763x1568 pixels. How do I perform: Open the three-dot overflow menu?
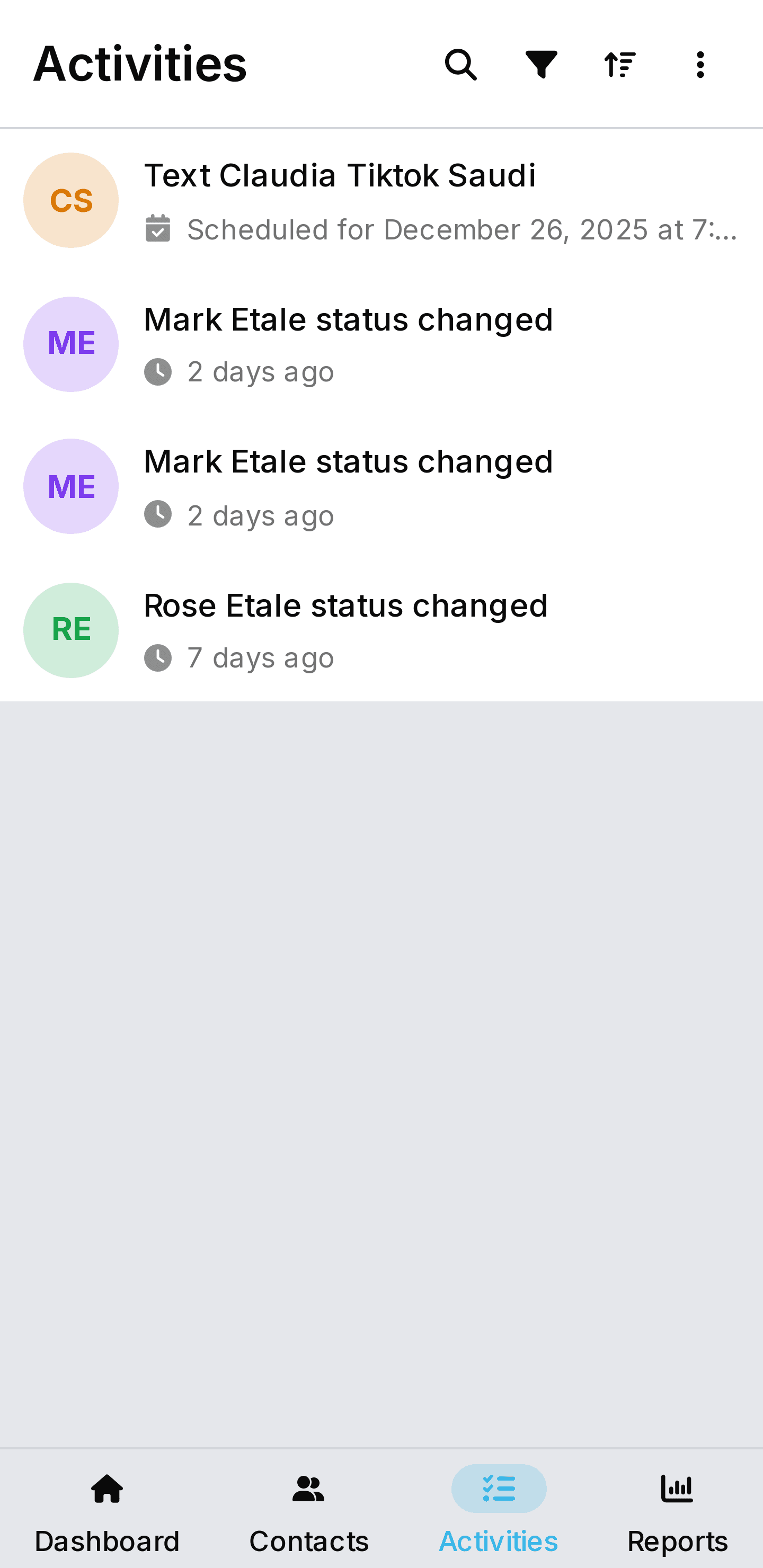pos(700,65)
